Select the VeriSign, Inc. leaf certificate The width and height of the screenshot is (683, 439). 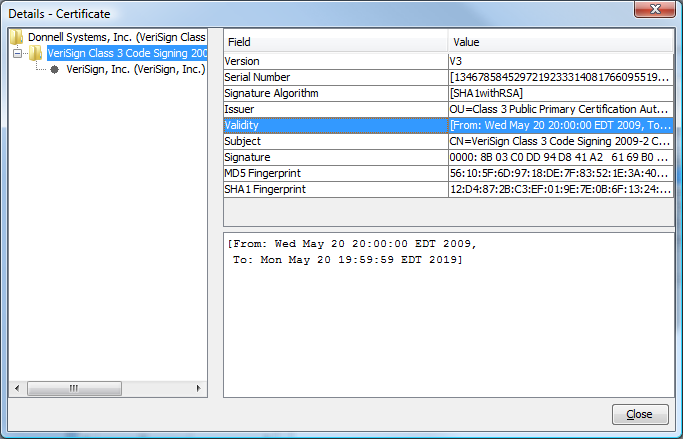coord(135,70)
